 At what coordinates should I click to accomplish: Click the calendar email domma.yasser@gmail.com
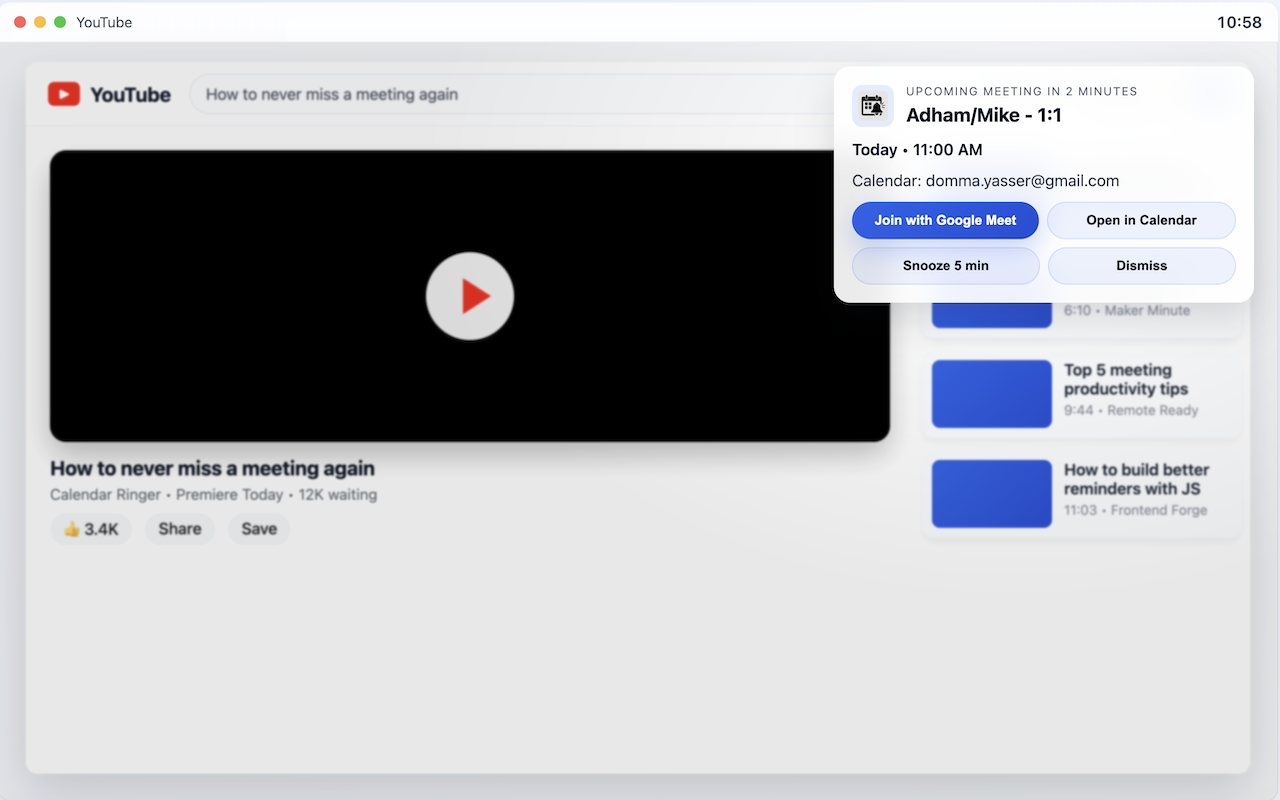tap(1022, 181)
